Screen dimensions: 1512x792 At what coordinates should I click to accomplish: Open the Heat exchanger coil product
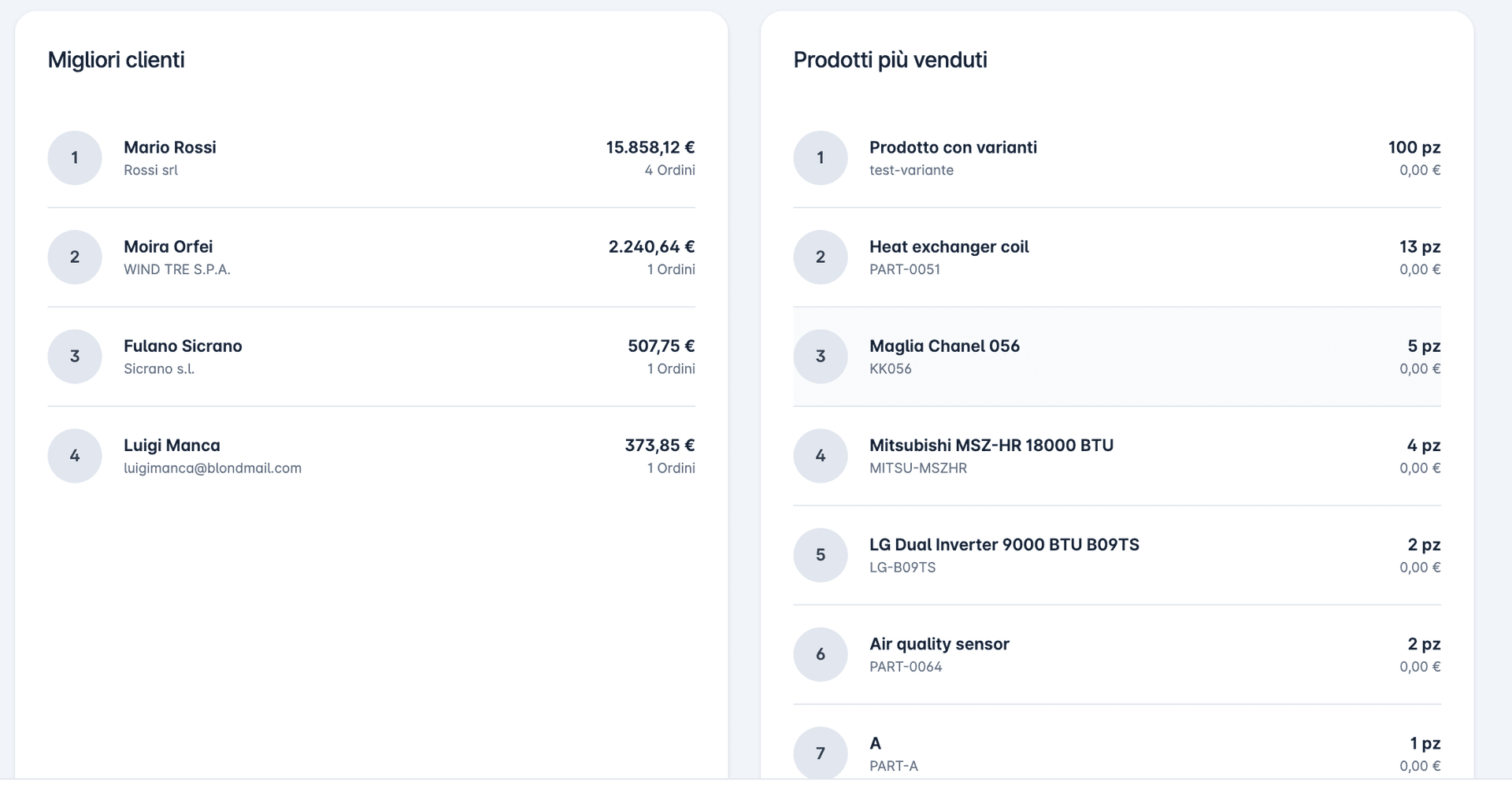949,246
